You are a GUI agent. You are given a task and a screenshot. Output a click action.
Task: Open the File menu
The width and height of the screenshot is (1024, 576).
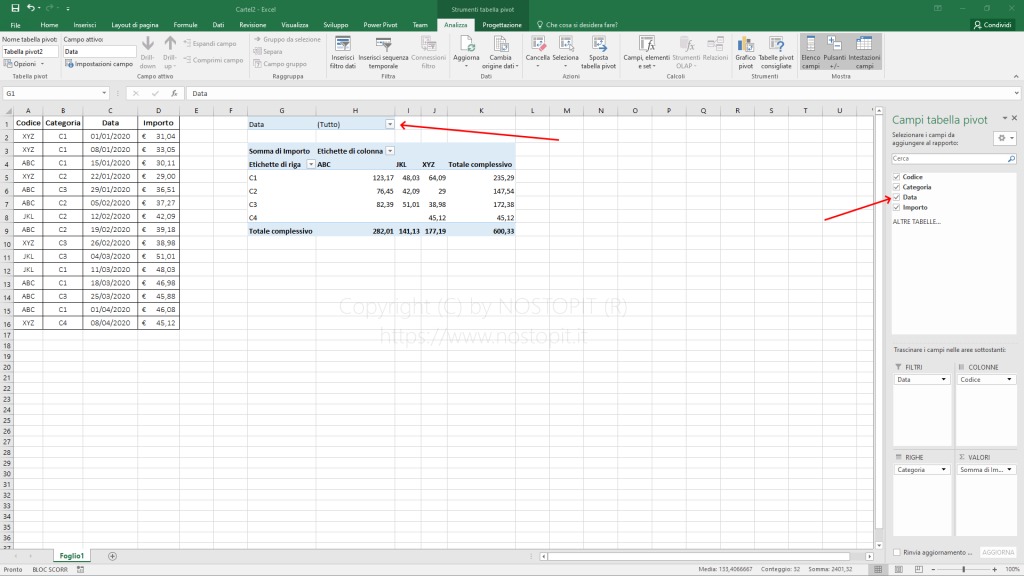coord(15,25)
